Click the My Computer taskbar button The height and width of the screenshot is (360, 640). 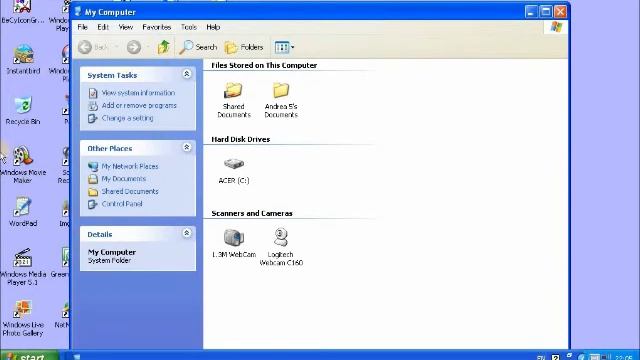(x=77, y=356)
